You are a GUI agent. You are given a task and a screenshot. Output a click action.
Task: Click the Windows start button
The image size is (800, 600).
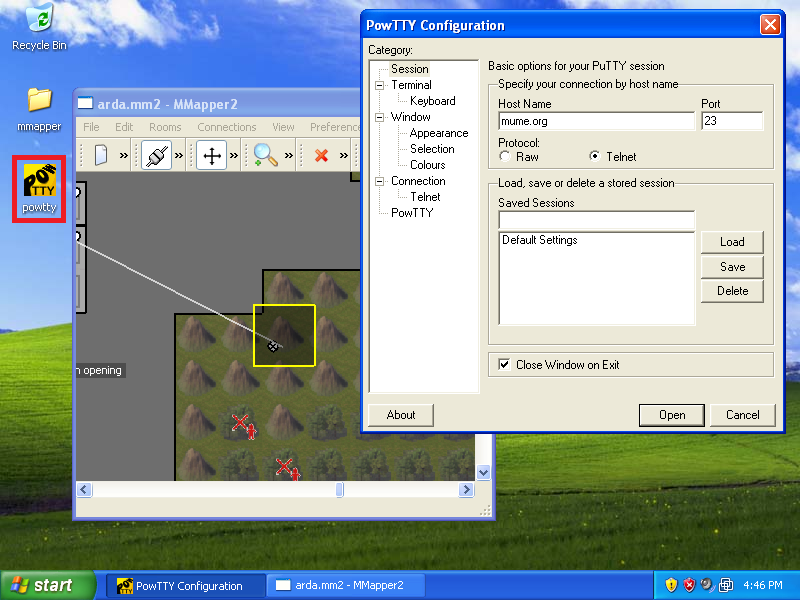[x=48, y=585]
